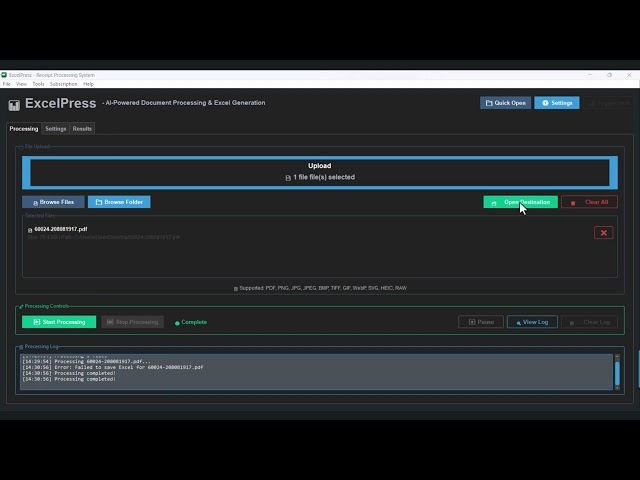The height and width of the screenshot is (480, 640).
Task: Click the file icon beside '1 file file(s) selected'
Action: coord(288,178)
